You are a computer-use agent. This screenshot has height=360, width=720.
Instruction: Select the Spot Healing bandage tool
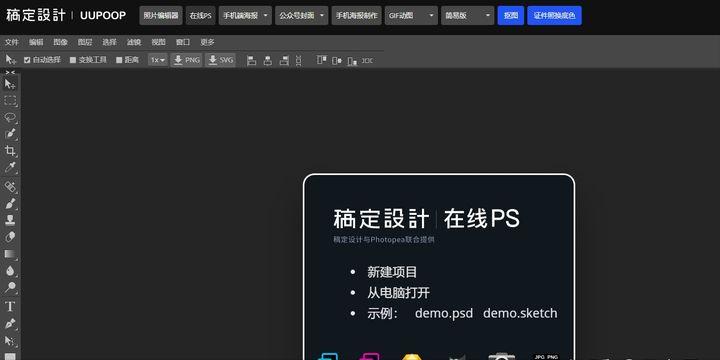10,186
